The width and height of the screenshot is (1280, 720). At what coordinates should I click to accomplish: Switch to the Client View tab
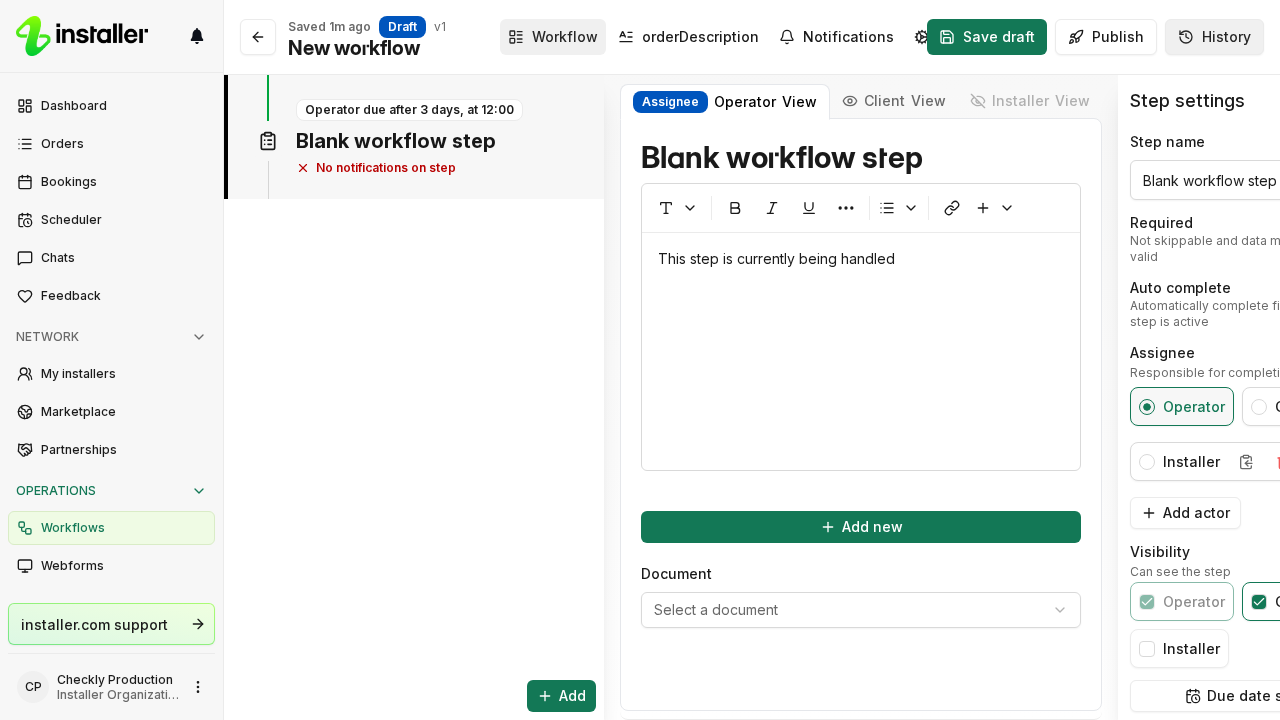coord(894,101)
